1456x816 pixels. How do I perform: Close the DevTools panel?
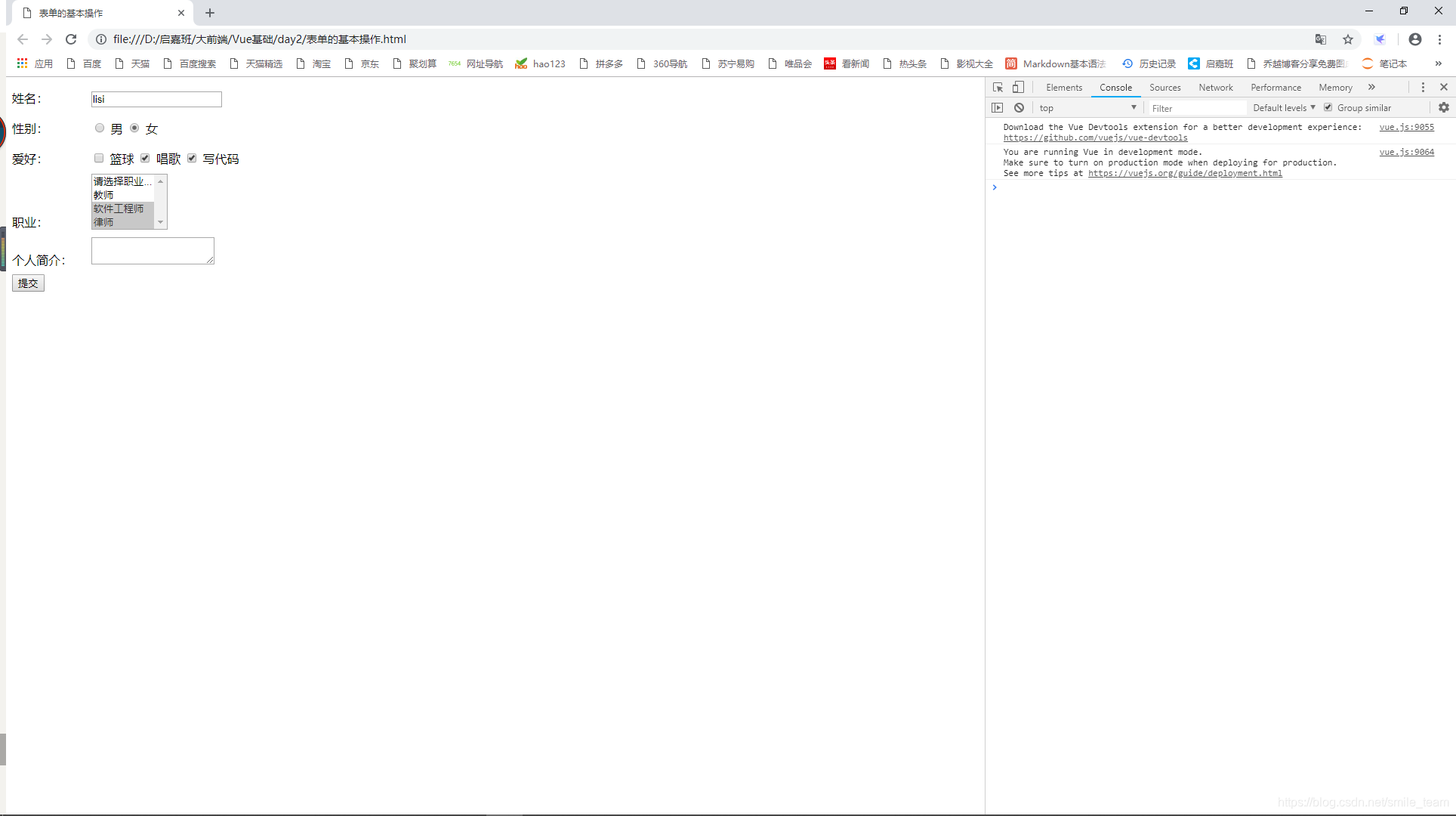click(1444, 87)
